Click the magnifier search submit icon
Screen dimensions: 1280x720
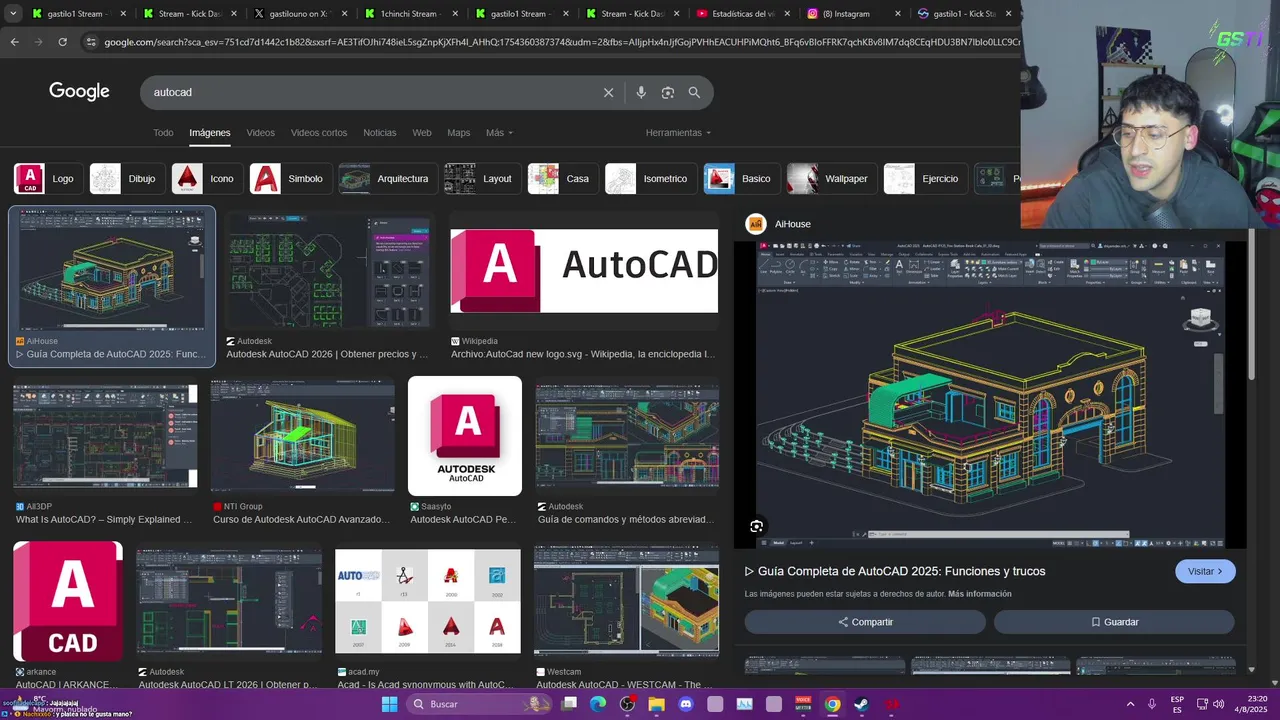click(694, 92)
